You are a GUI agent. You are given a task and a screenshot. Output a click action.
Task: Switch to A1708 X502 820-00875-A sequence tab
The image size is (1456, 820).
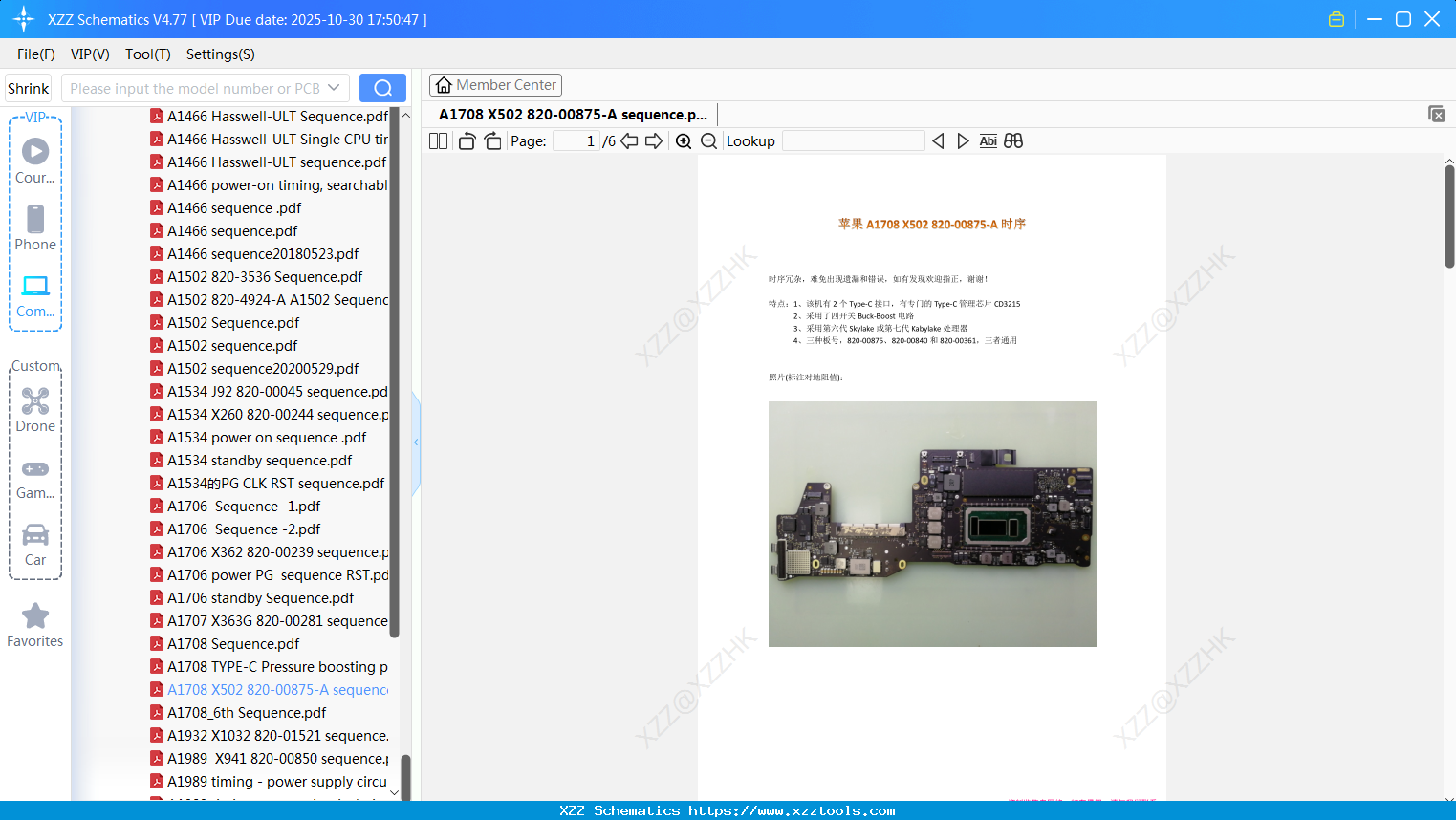(573, 114)
